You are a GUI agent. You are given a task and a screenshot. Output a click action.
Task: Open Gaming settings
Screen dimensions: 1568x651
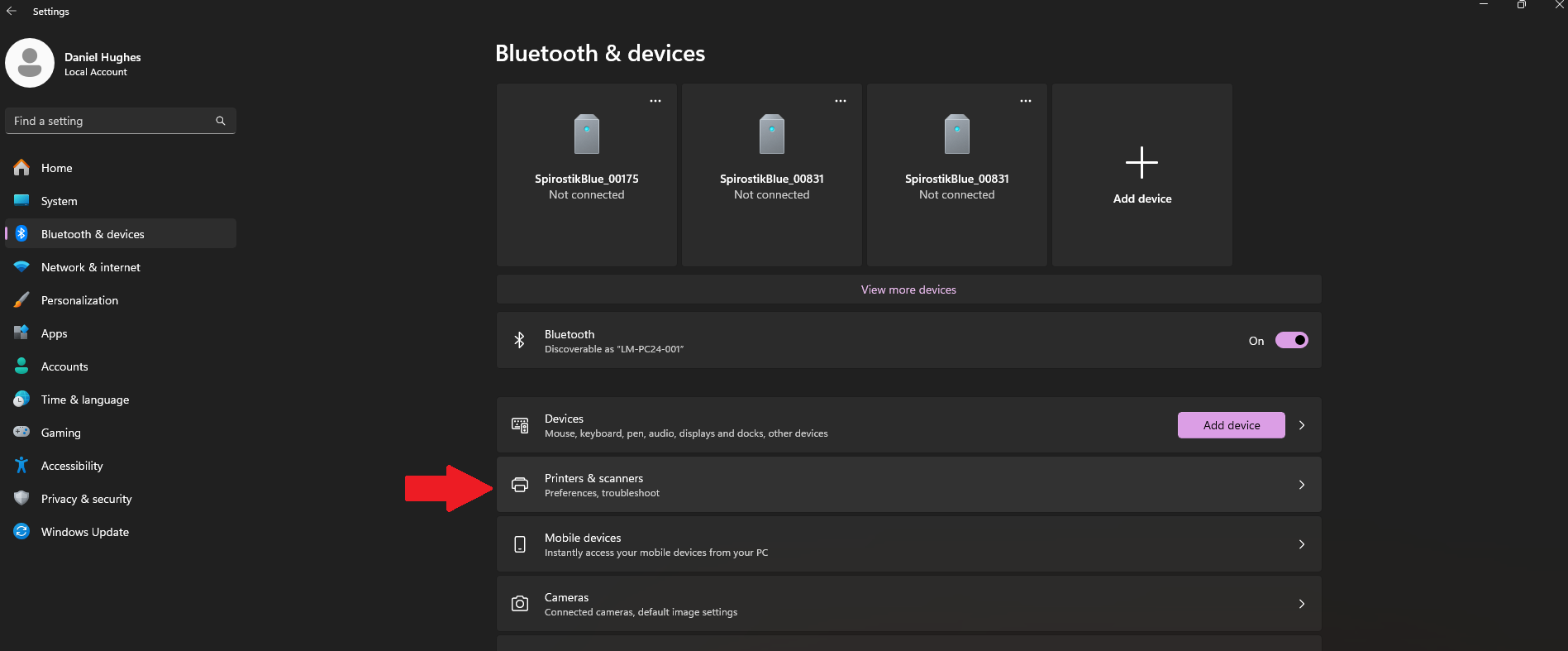[x=121, y=433]
